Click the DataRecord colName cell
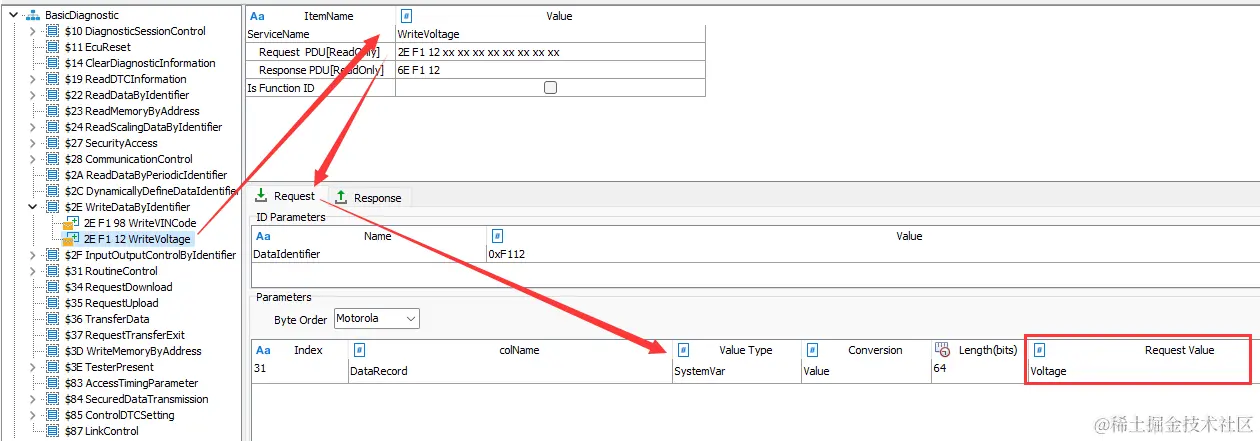 pos(509,371)
